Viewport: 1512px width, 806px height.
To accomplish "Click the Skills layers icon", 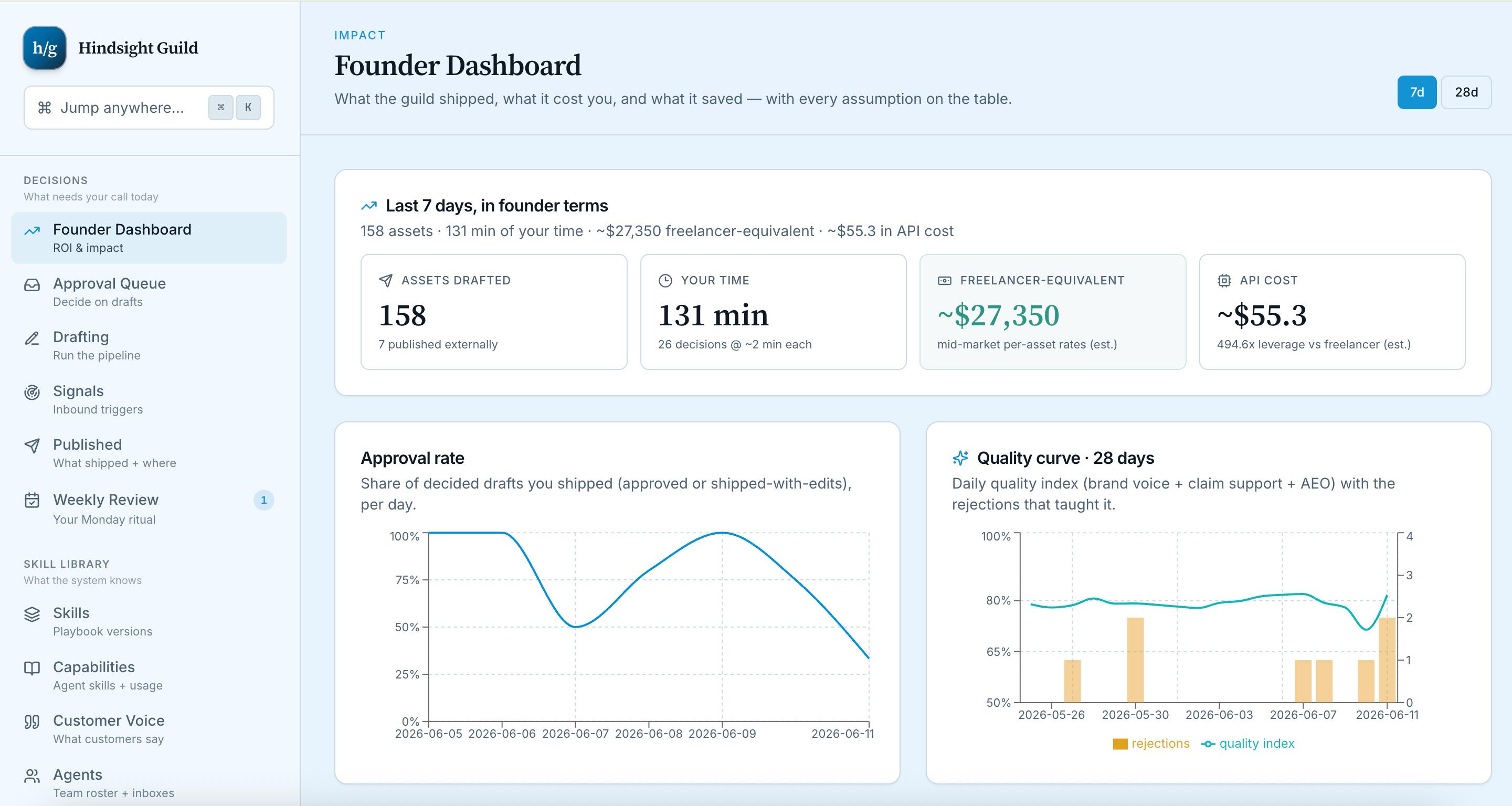I will 33,614.
